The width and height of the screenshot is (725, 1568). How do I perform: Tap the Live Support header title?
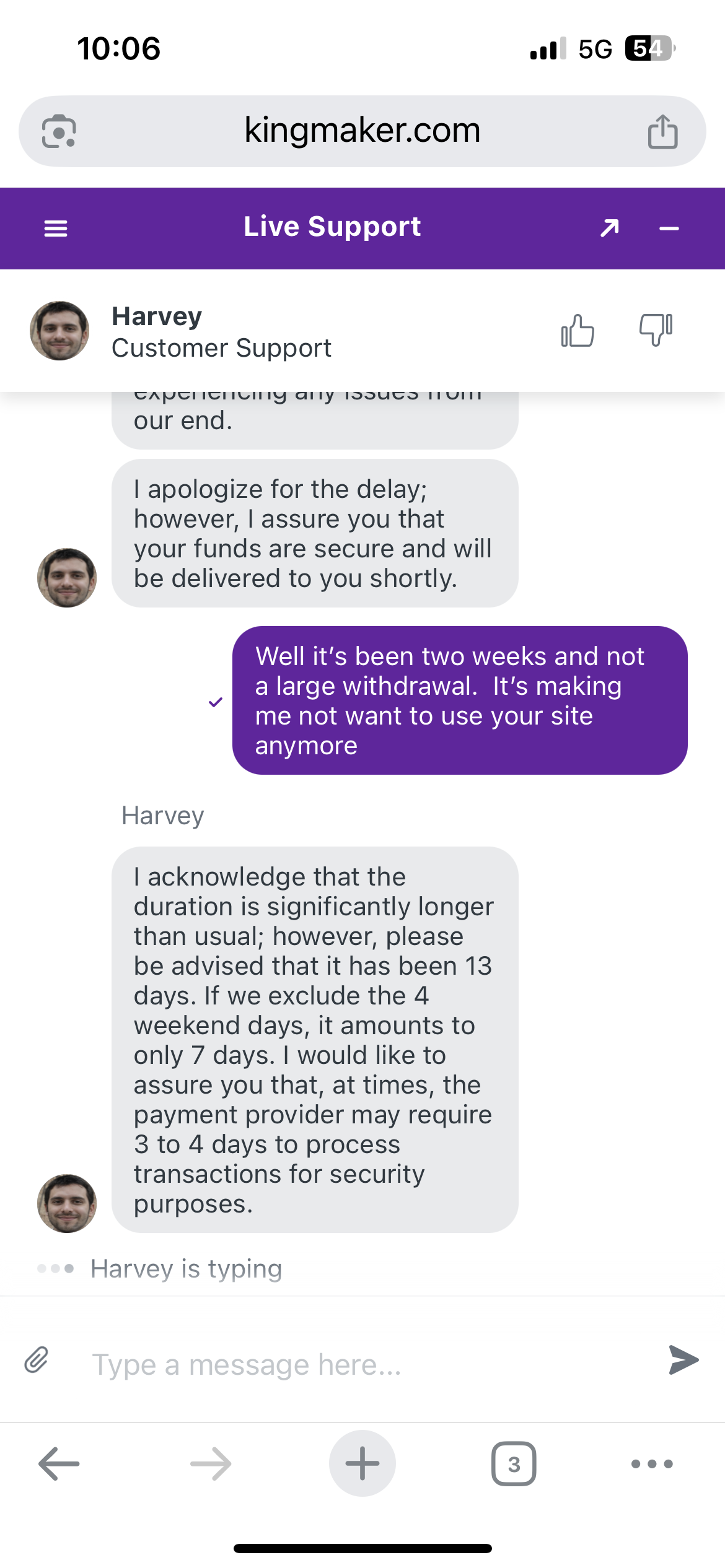pos(332,227)
